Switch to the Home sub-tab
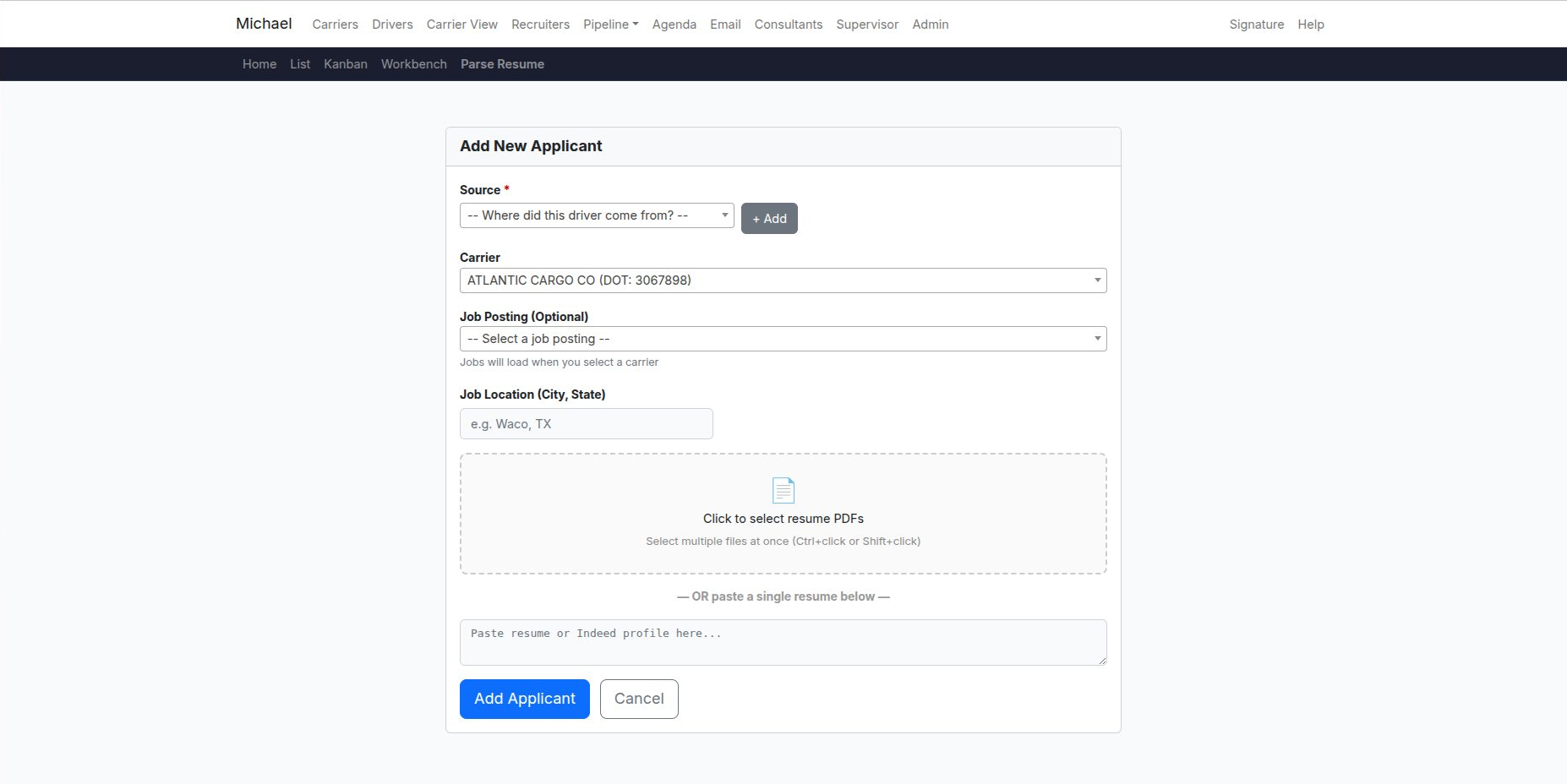The width and height of the screenshot is (1567, 784). (259, 64)
